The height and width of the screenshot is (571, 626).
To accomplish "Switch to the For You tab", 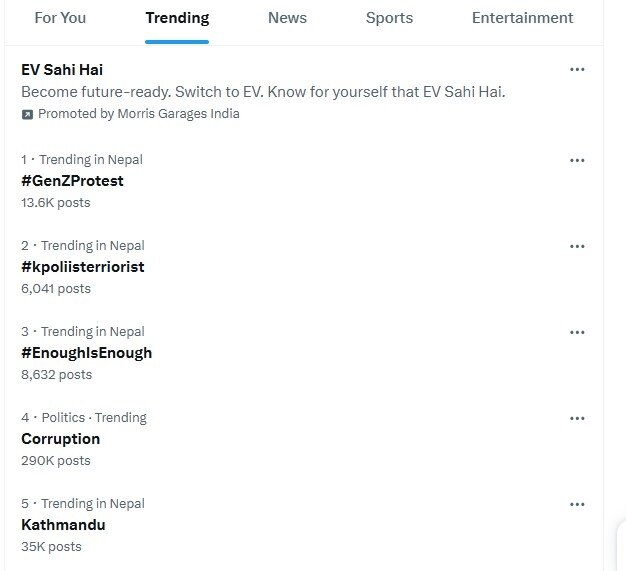I will pos(60,18).
